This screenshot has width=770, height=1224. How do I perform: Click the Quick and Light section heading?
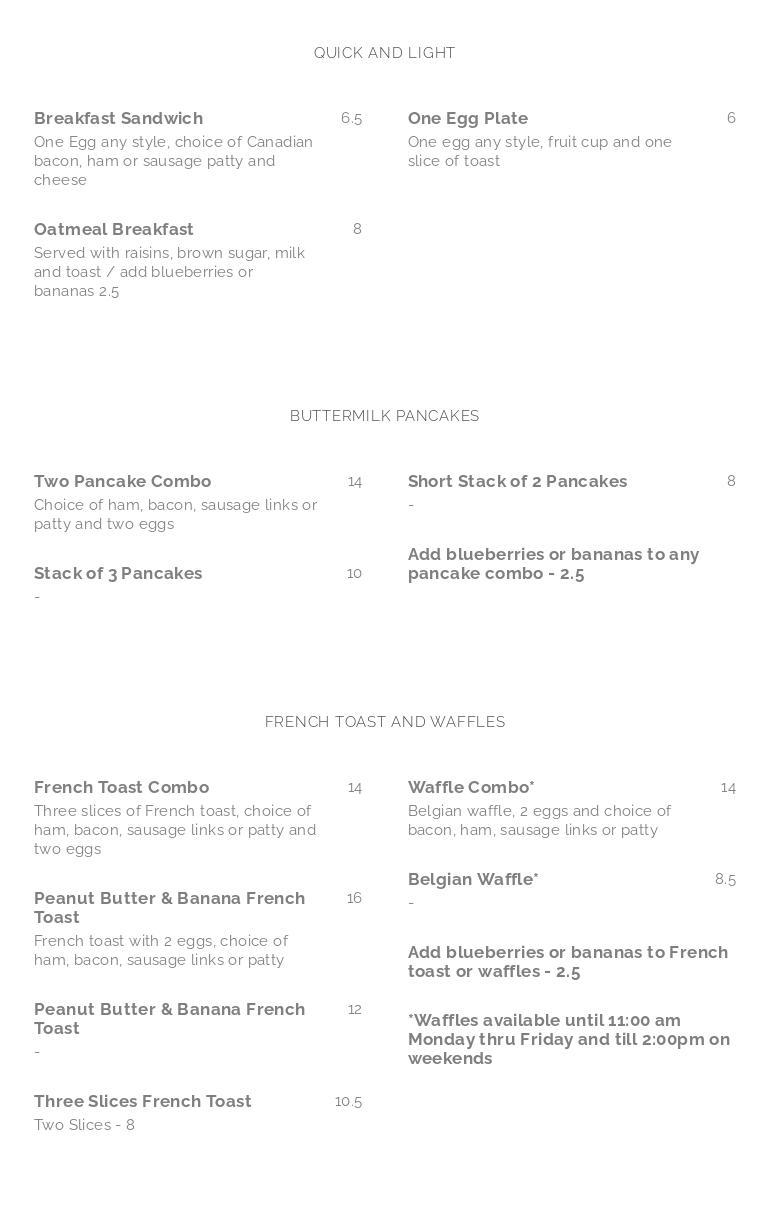[384, 53]
